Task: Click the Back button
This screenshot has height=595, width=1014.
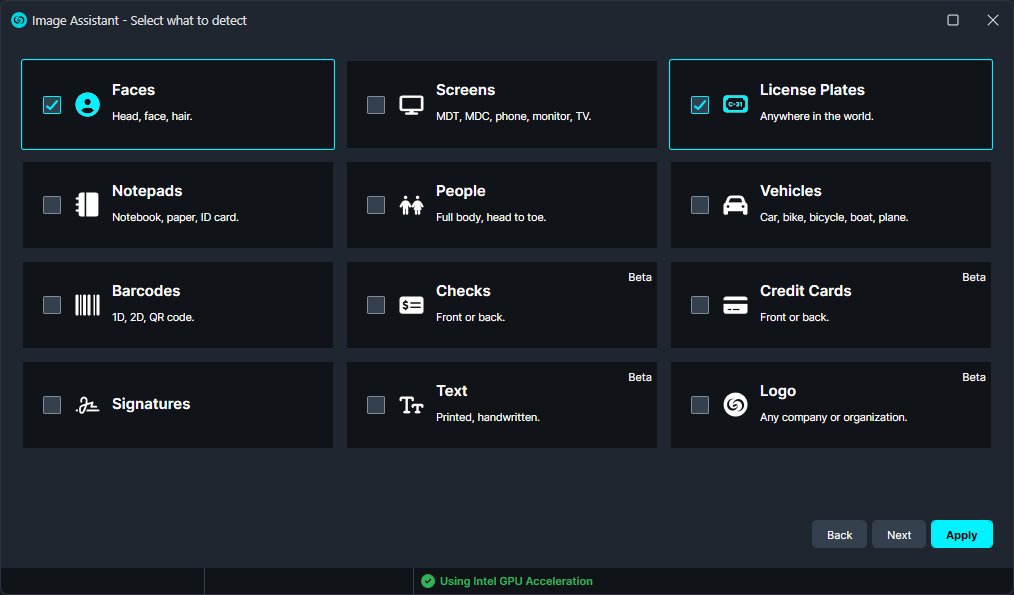Action: 839,535
